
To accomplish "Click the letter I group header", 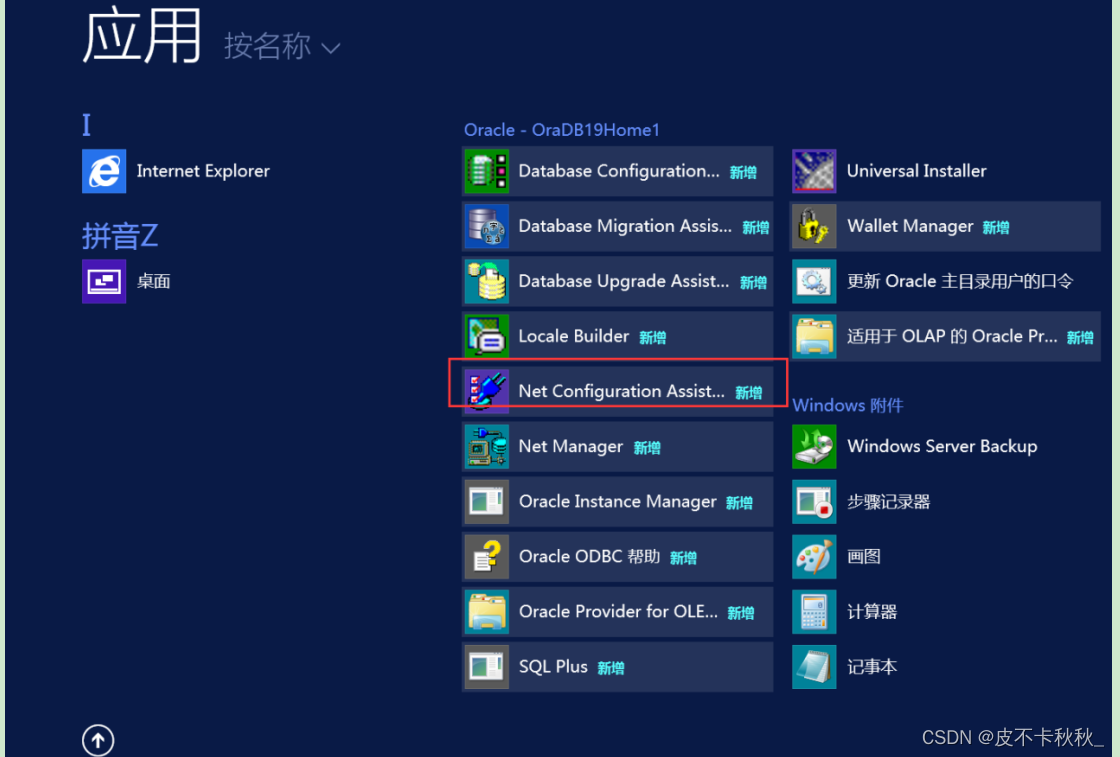I will coord(86,125).
